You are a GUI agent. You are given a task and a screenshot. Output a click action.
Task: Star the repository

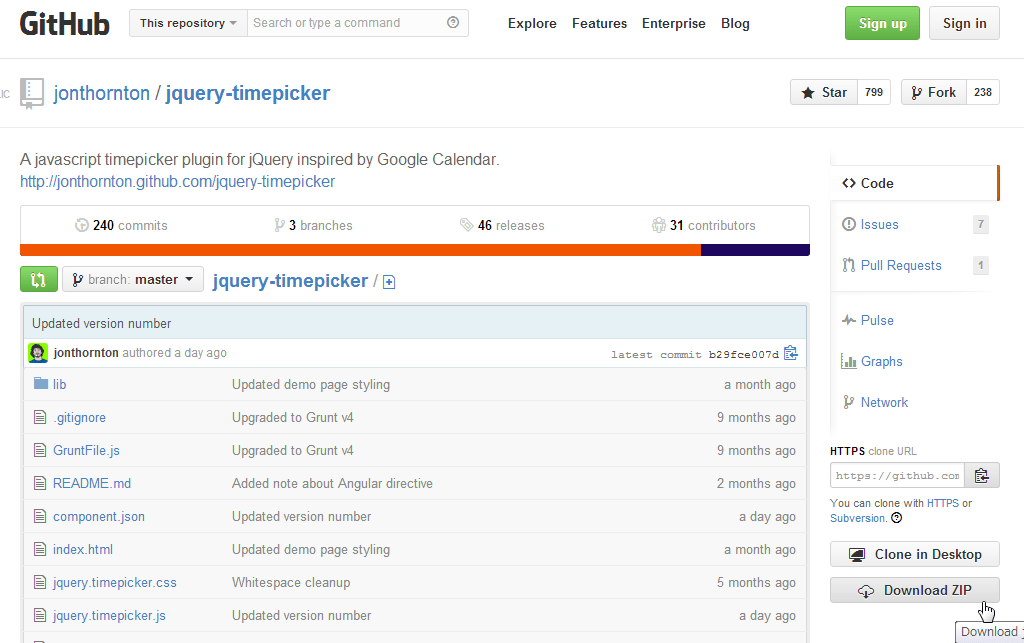823,92
